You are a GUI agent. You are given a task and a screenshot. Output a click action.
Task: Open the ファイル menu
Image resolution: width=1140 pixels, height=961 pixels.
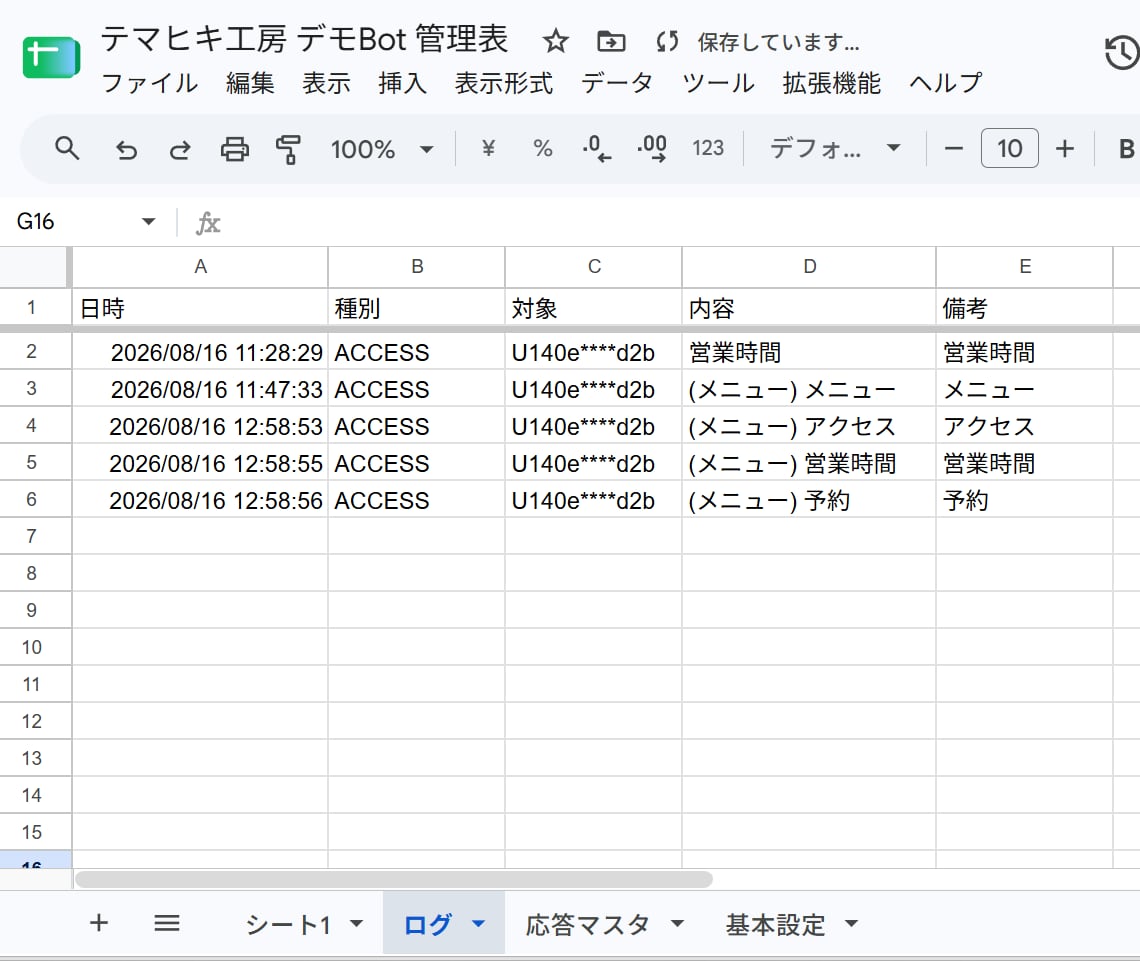click(x=149, y=83)
